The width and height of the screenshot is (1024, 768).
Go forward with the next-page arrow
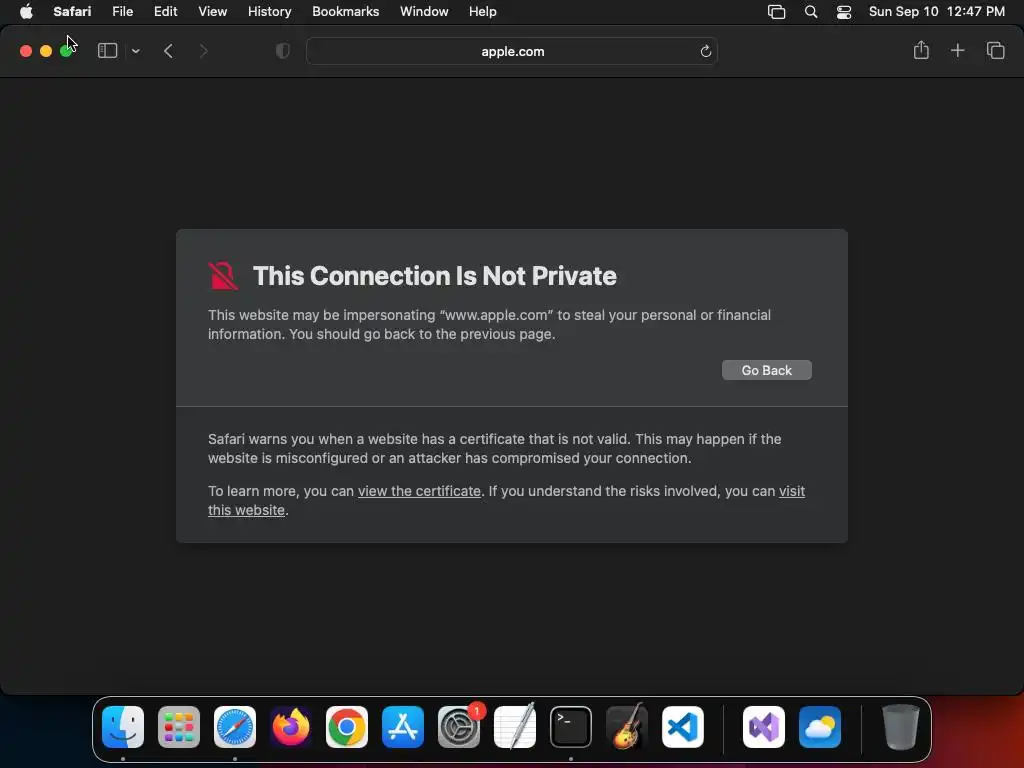[x=203, y=51]
